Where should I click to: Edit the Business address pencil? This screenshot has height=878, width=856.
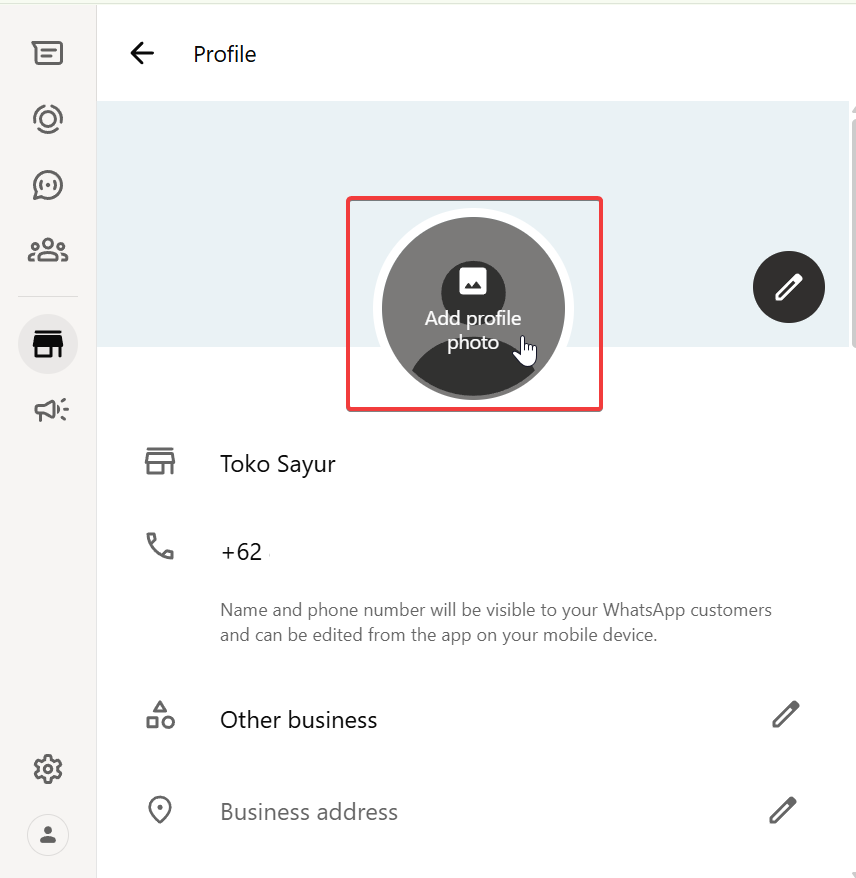(783, 809)
